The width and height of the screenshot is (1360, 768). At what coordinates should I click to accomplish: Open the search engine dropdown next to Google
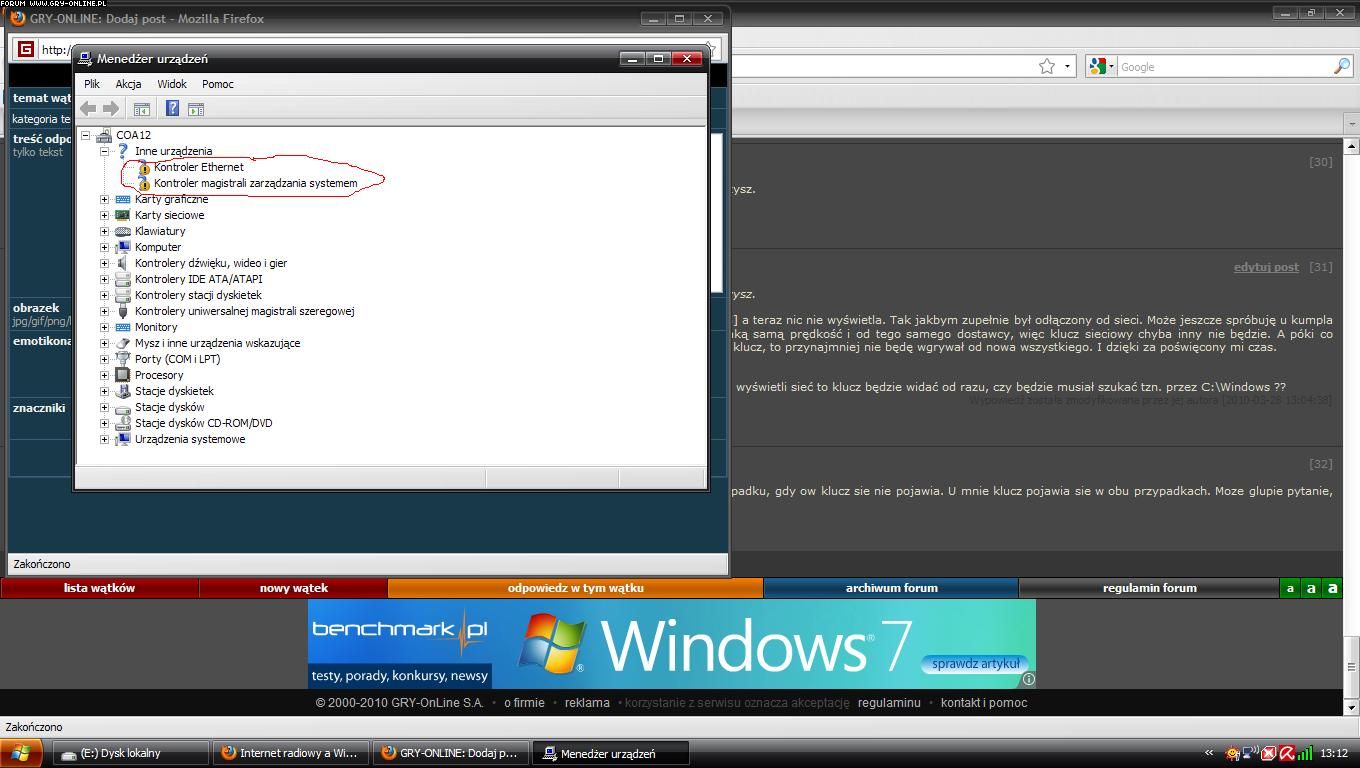point(1101,66)
